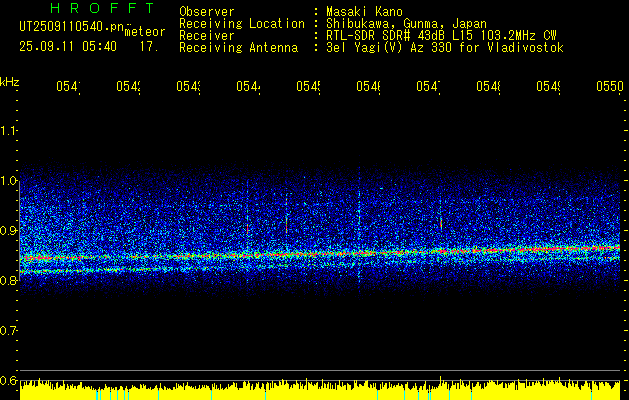Screen dimensions: 629x400
Task: Click 3el Yagi(V) Az 330 antenna text
Action: coord(445,48)
